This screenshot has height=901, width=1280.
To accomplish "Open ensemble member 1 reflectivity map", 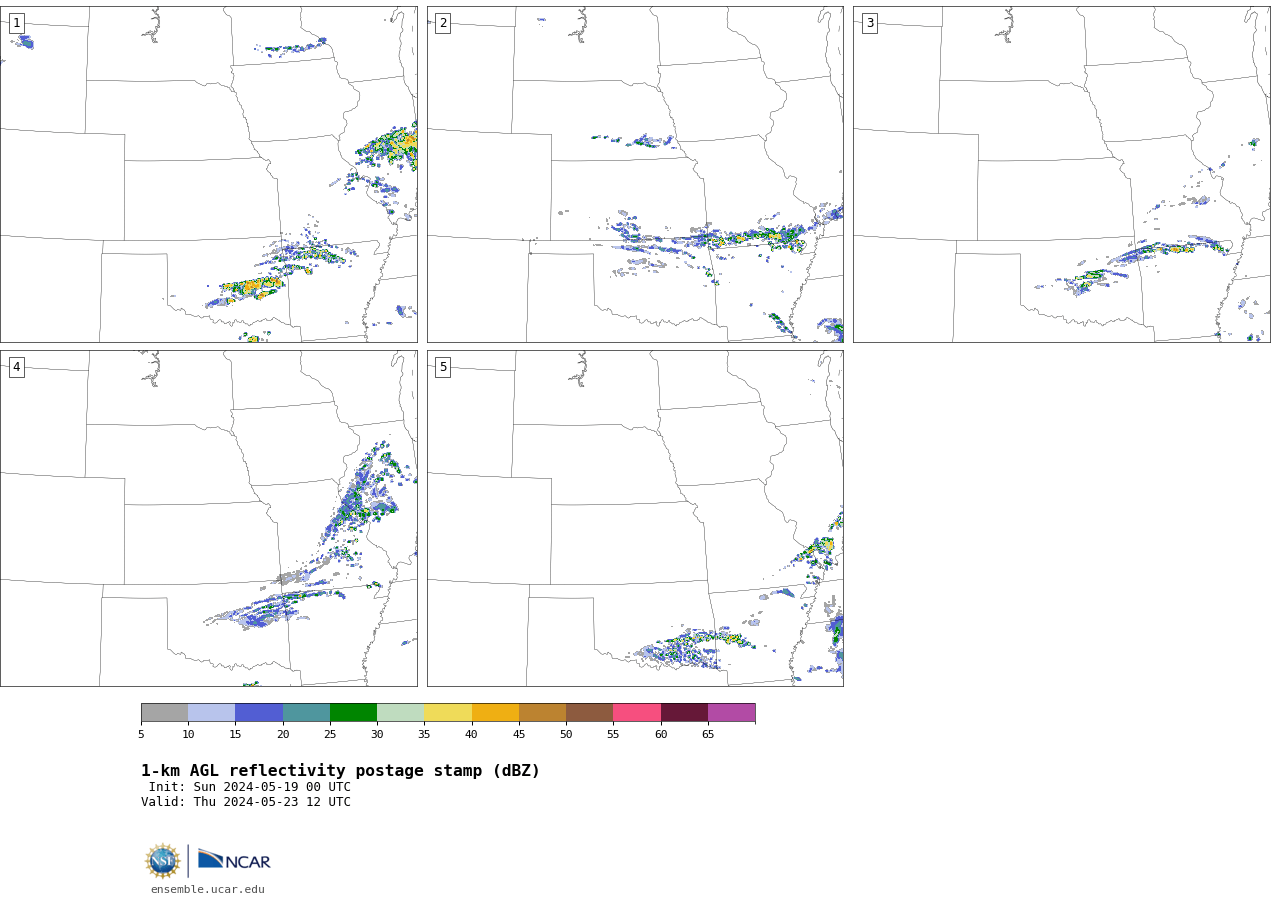I will 209,175.
